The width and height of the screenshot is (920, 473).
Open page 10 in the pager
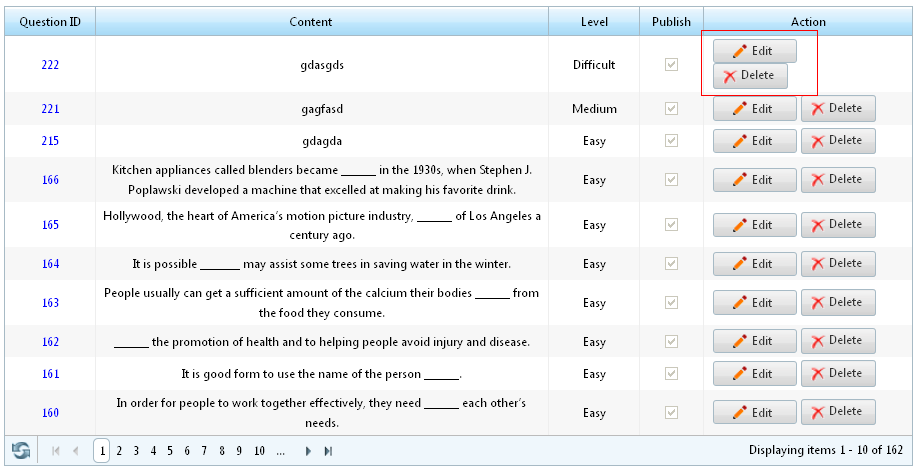(259, 451)
